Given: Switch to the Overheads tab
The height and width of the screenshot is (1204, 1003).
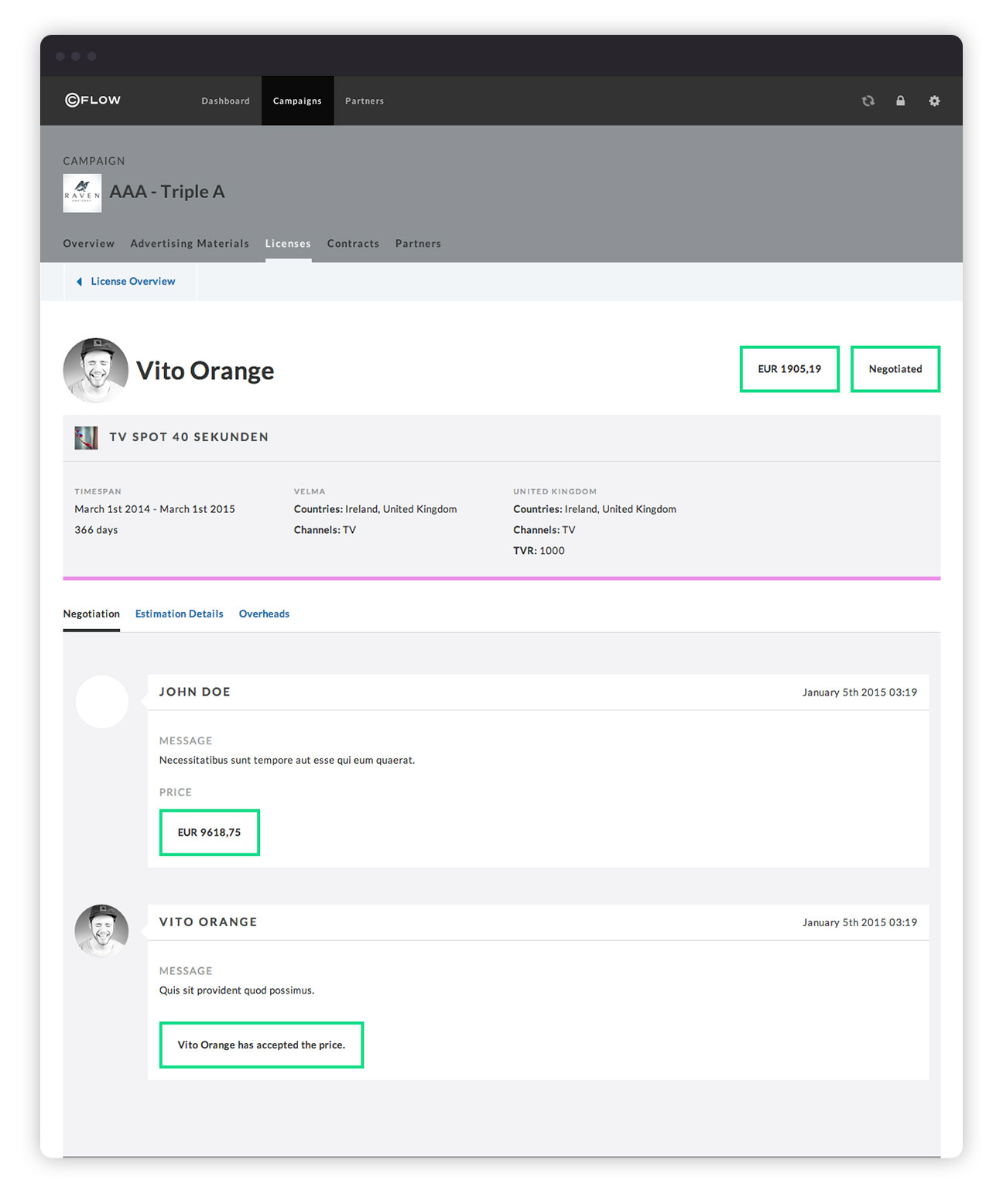Looking at the screenshot, I should click(x=264, y=614).
